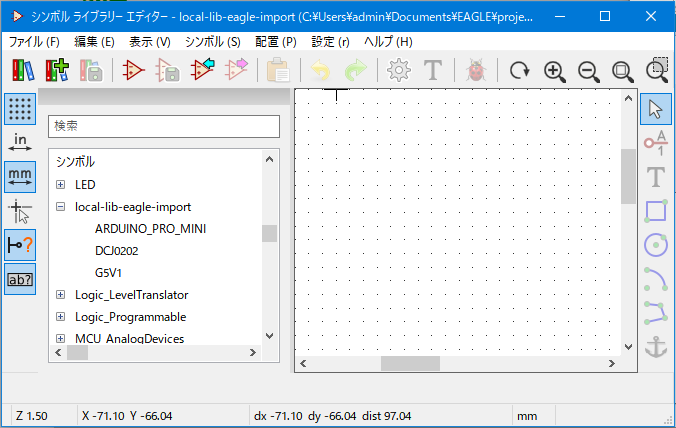This screenshot has width=676, height=428.
Task: Open 配置 (P) menu
Action: click(x=275, y=42)
